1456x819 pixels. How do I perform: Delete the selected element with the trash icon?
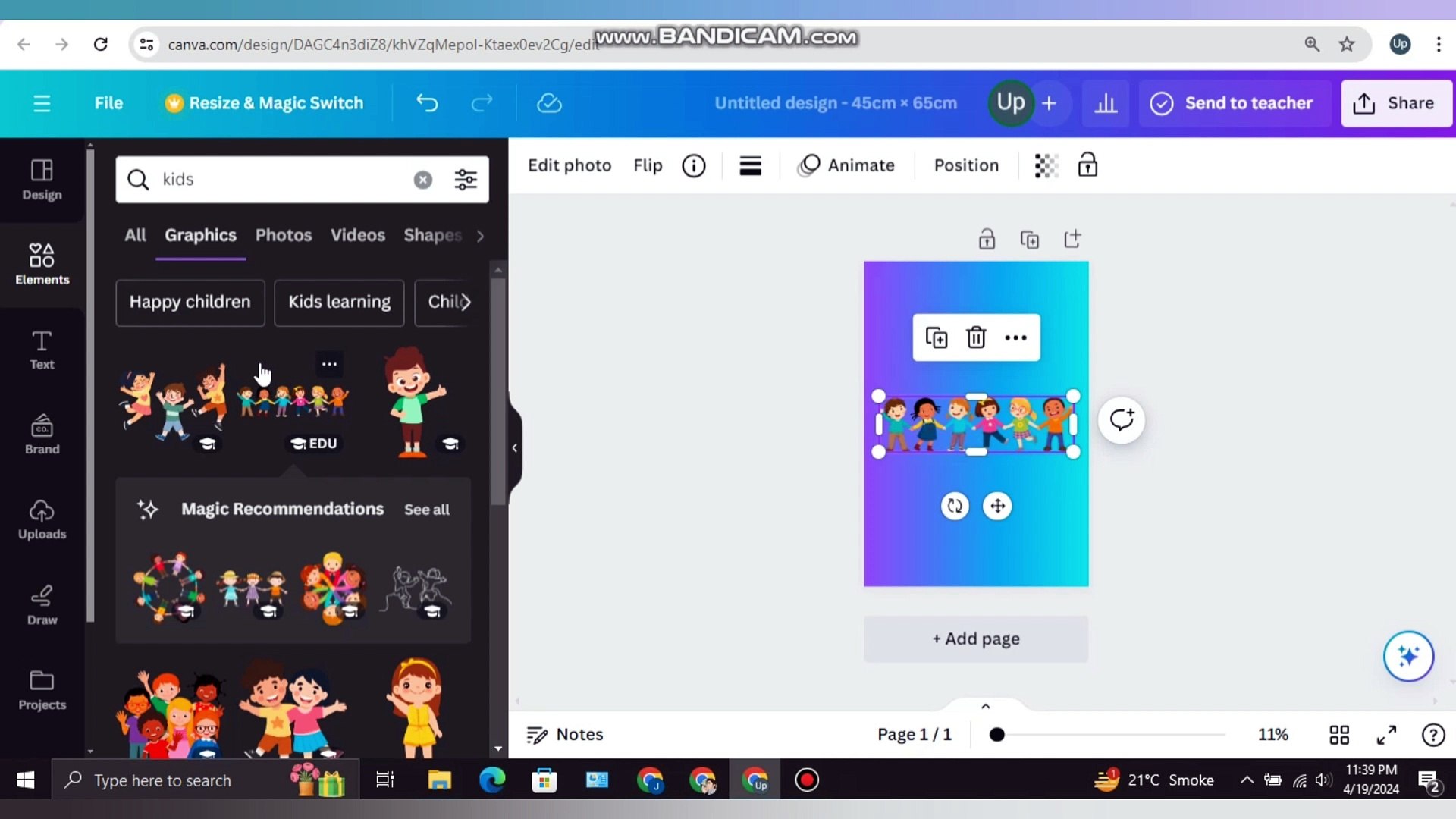click(x=976, y=337)
